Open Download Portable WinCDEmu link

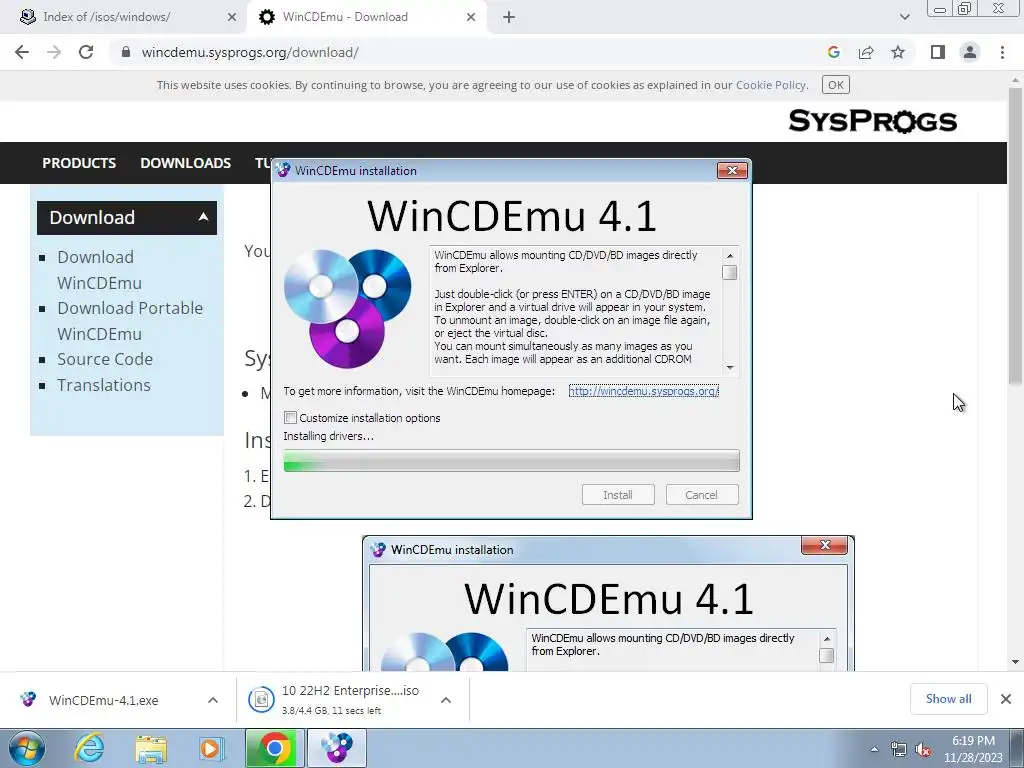tap(130, 321)
